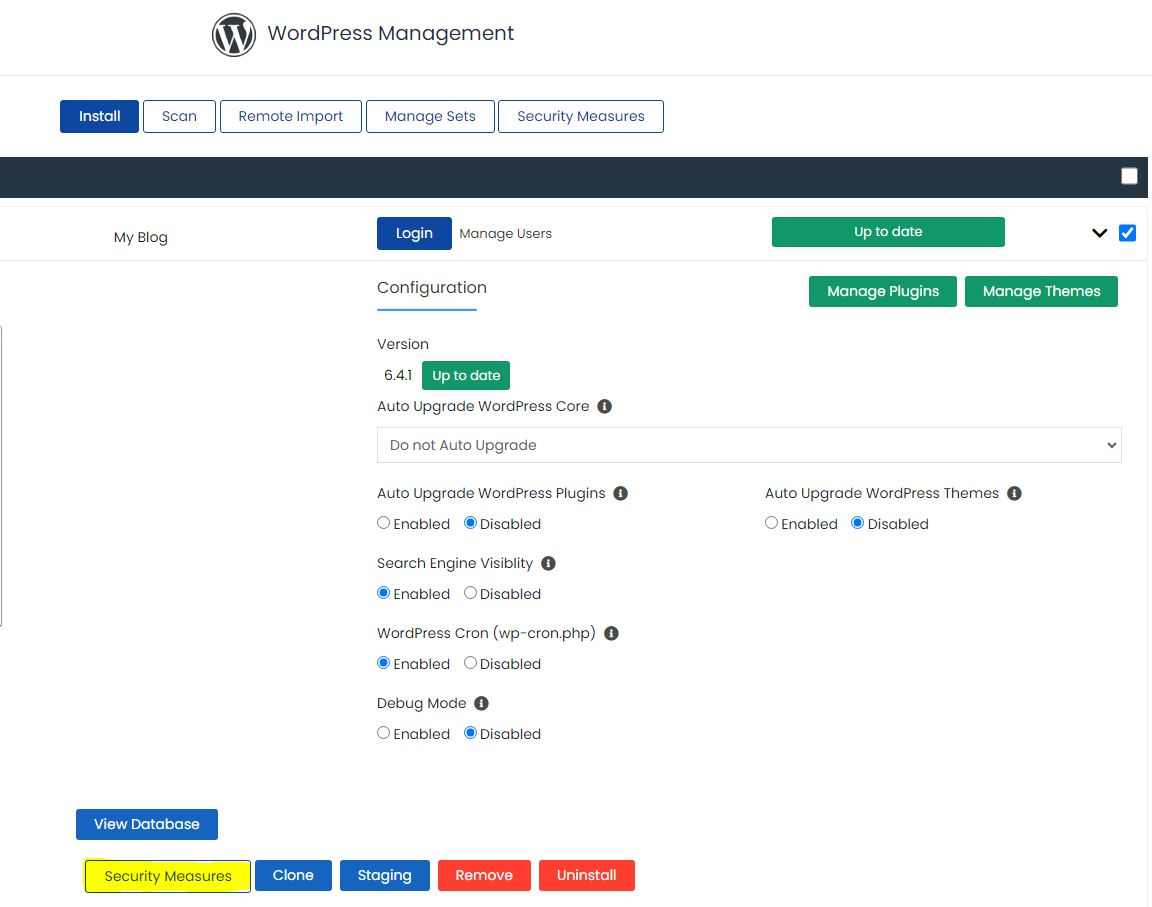Open the Do not Auto Upgrade dropdown
This screenshot has height=907, width=1152.
[749, 445]
